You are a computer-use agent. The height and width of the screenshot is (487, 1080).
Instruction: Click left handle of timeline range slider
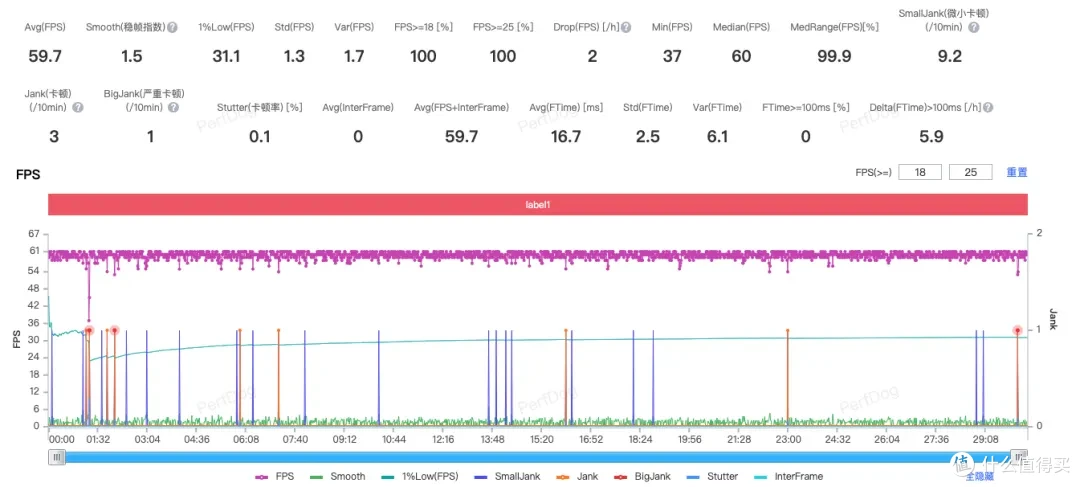click(58, 457)
